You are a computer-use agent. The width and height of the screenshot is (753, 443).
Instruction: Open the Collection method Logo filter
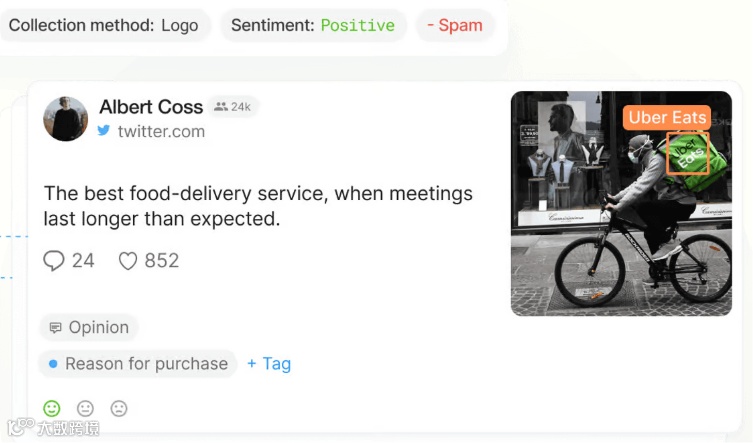click(x=104, y=25)
